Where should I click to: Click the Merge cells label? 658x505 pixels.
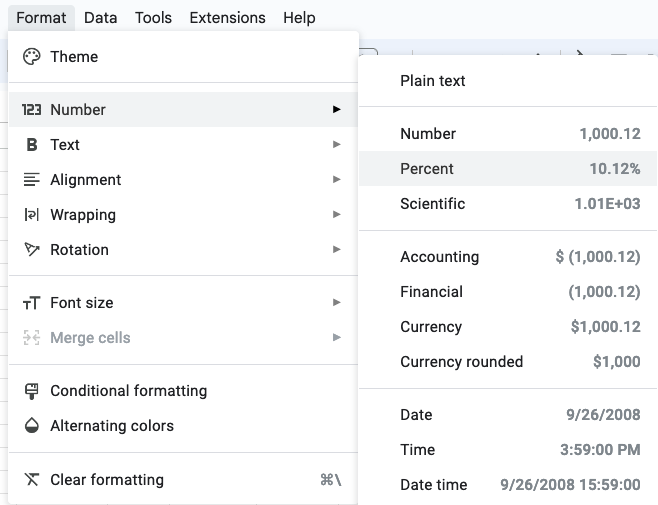[91, 338]
